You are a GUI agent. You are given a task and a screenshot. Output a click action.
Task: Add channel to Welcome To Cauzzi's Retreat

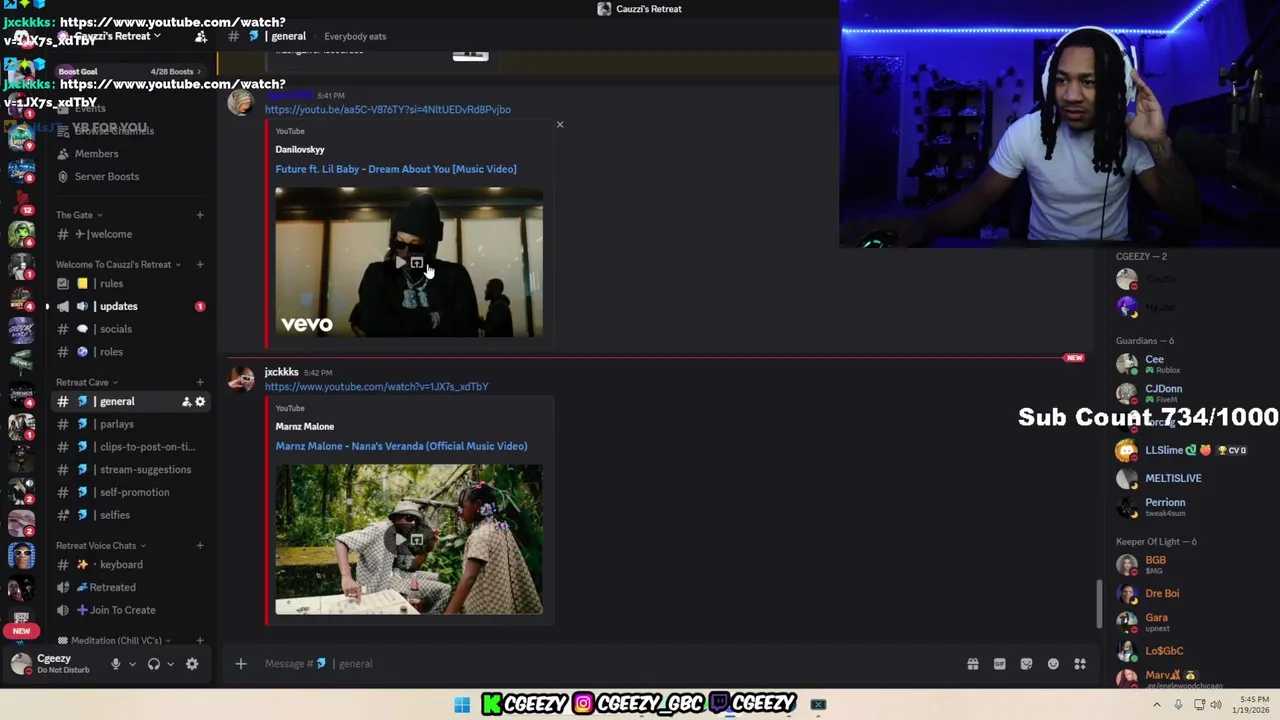tap(199, 264)
